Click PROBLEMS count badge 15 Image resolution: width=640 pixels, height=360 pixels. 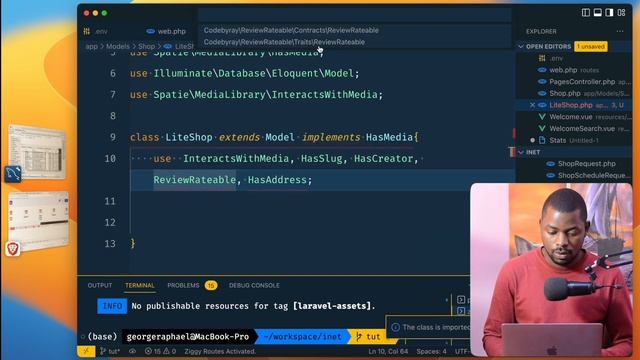click(211, 285)
